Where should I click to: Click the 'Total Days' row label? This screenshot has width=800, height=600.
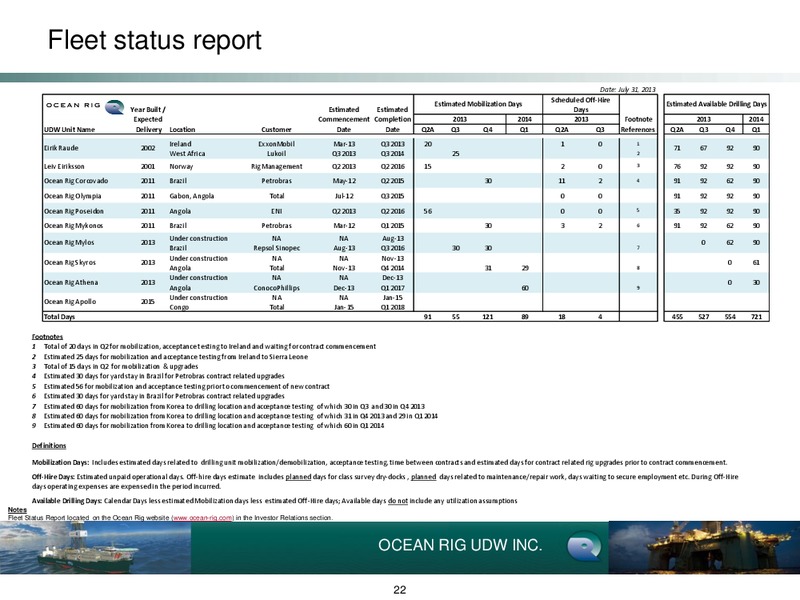pos(59,317)
